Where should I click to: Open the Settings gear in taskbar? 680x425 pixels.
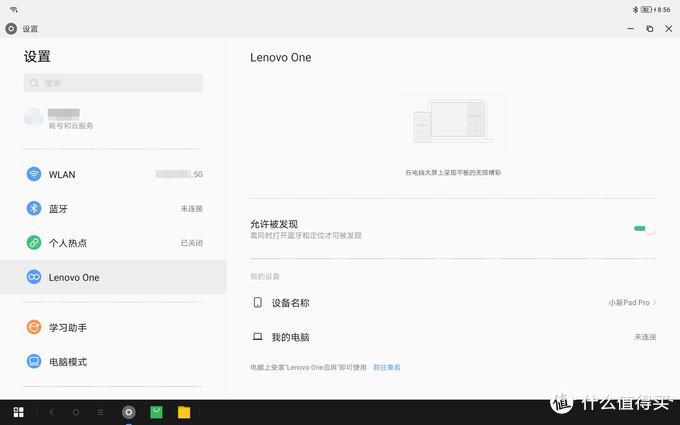point(129,412)
